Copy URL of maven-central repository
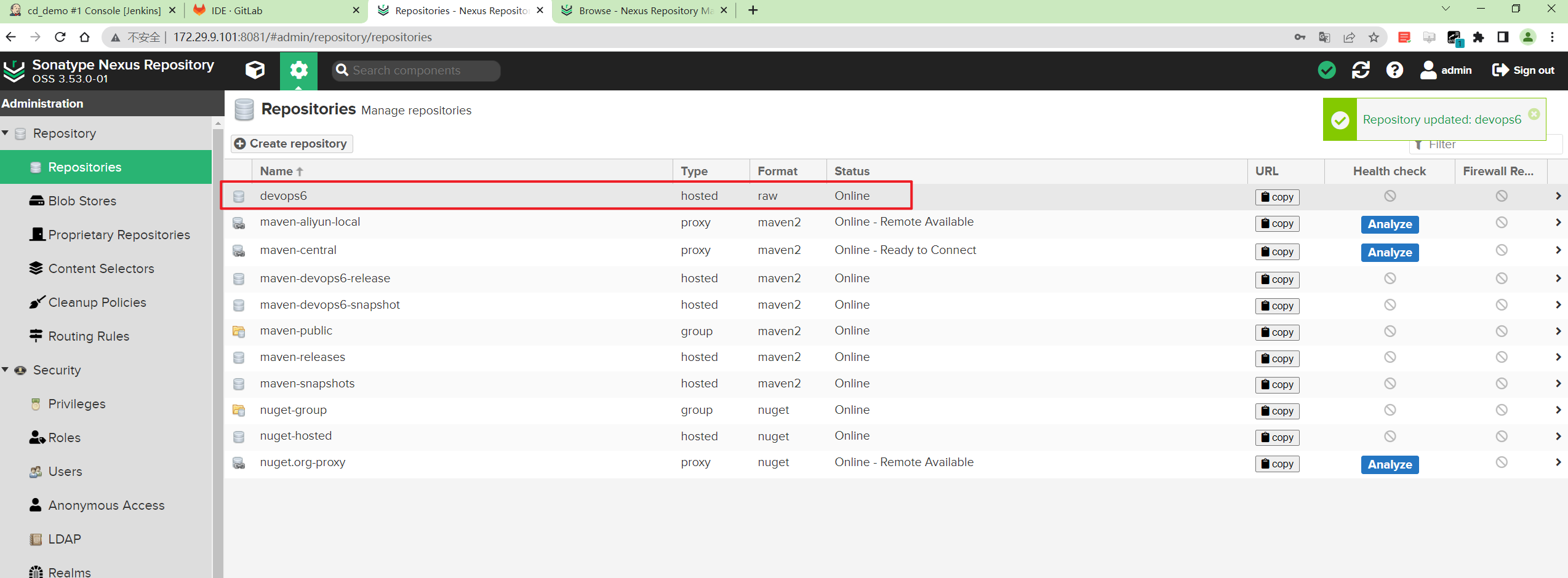This screenshot has width=1568, height=578. (1277, 251)
